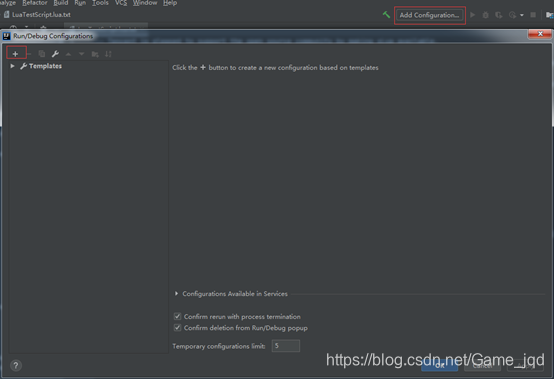Close the Run/Debug Configurations dialog
554x379 pixels.
pyautogui.click(x=540, y=34)
